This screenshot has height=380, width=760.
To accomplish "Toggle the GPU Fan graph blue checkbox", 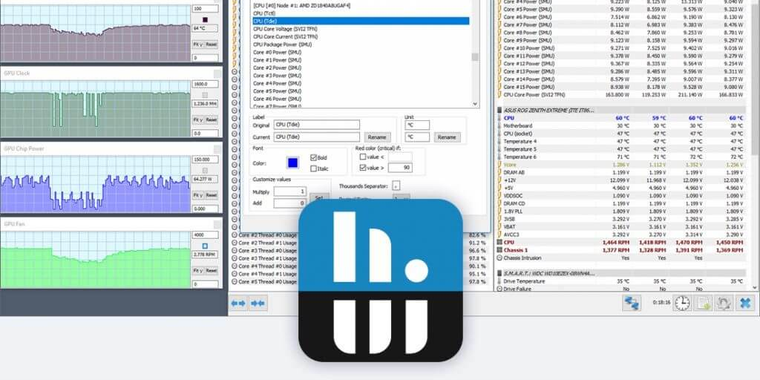I will [x=205, y=246].
